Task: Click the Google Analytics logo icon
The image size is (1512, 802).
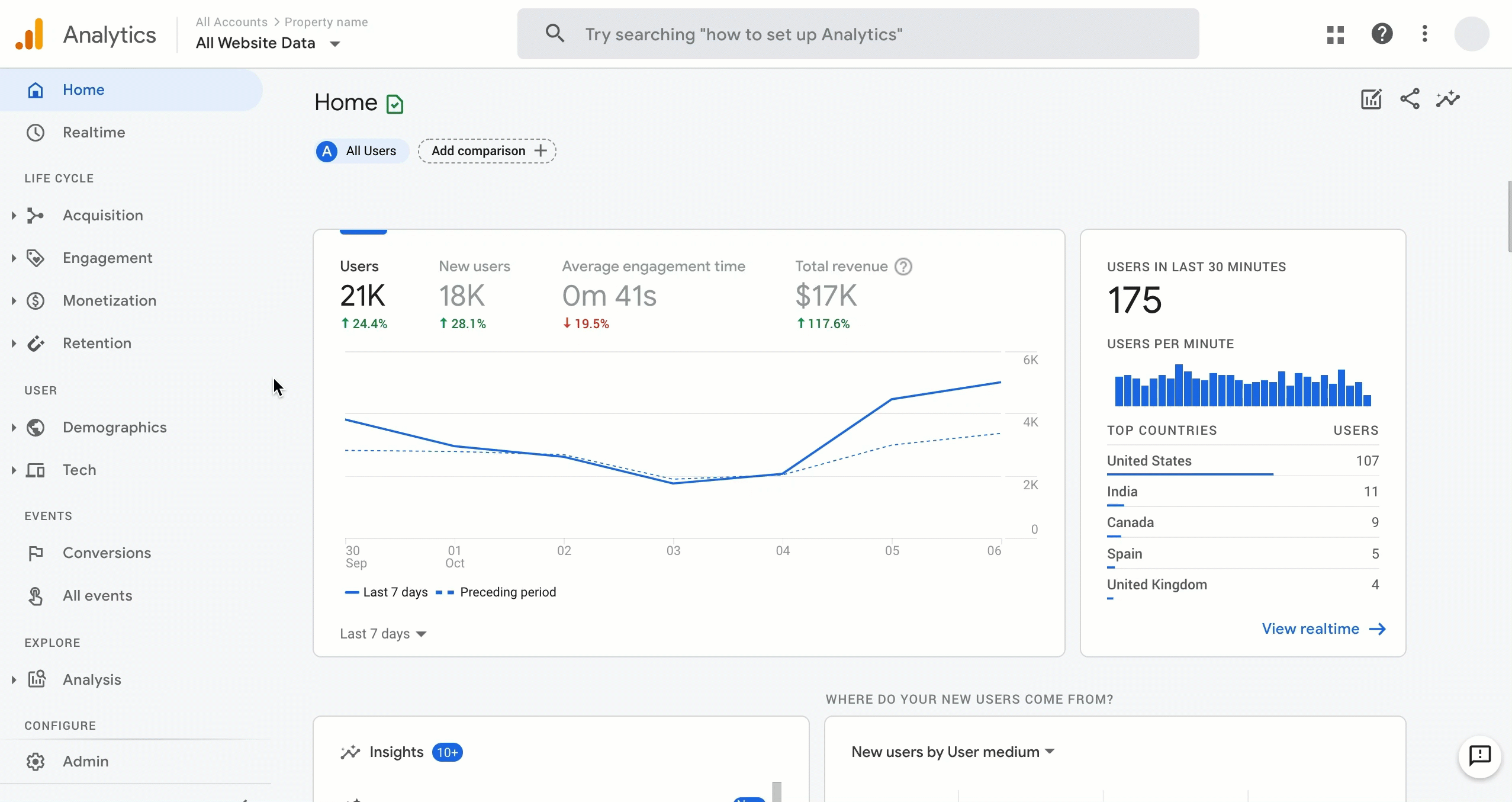Action: coord(30,33)
